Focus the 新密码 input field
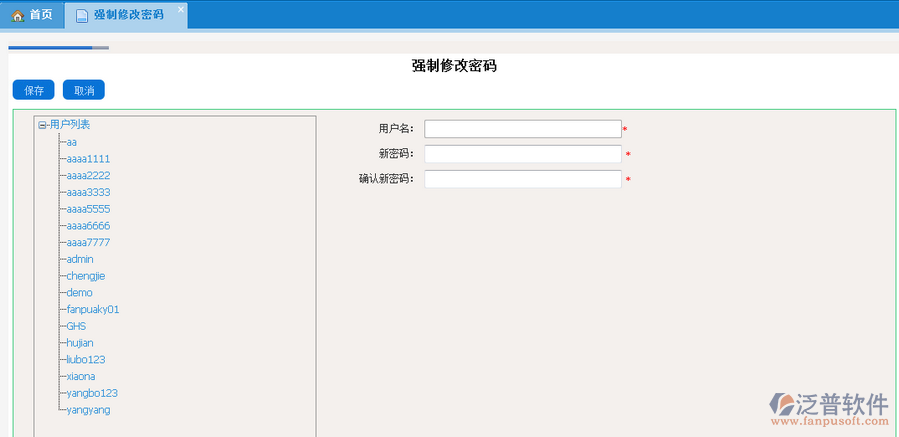This screenshot has width=899, height=437. (522, 154)
